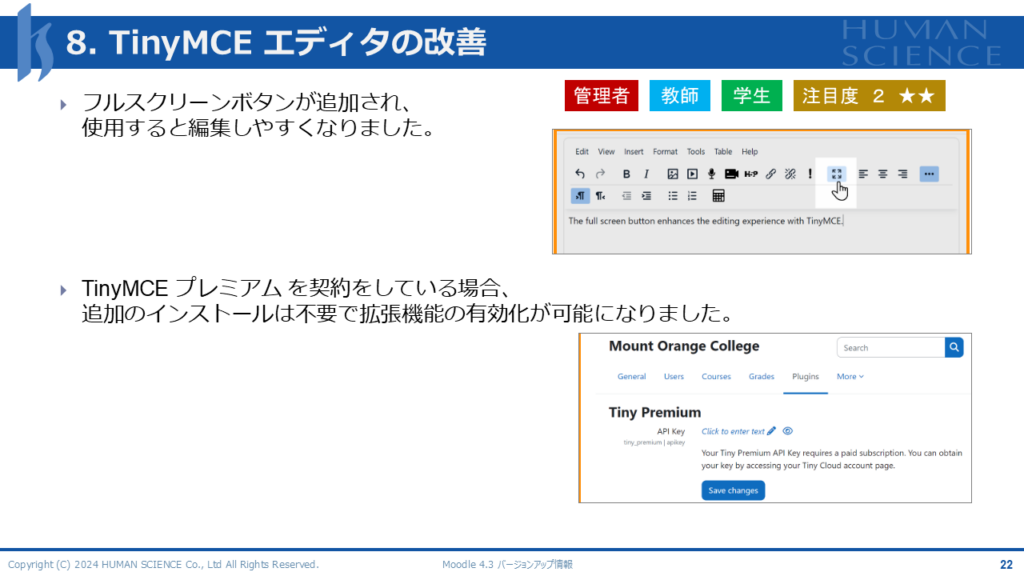1024x576 pixels.
Task: Switch to the Users admin tab
Action: [674, 377]
